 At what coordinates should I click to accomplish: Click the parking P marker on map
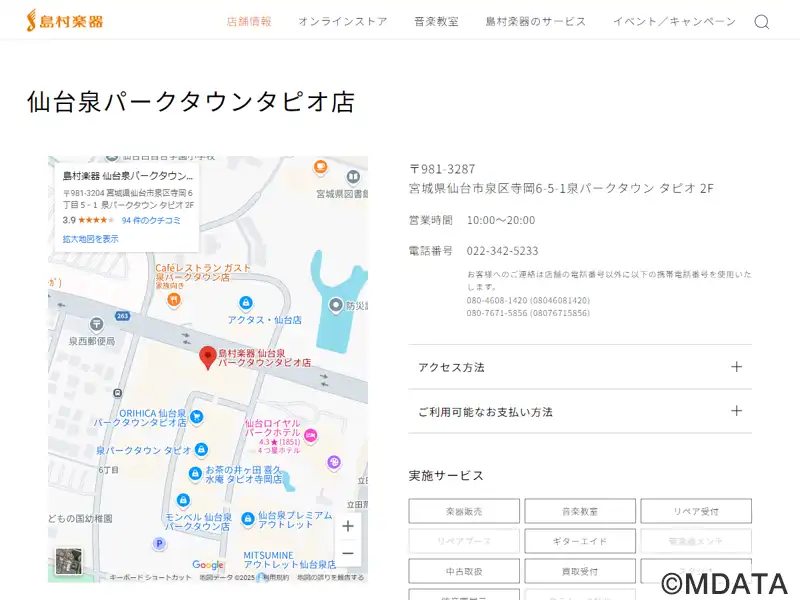click(x=159, y=544)
